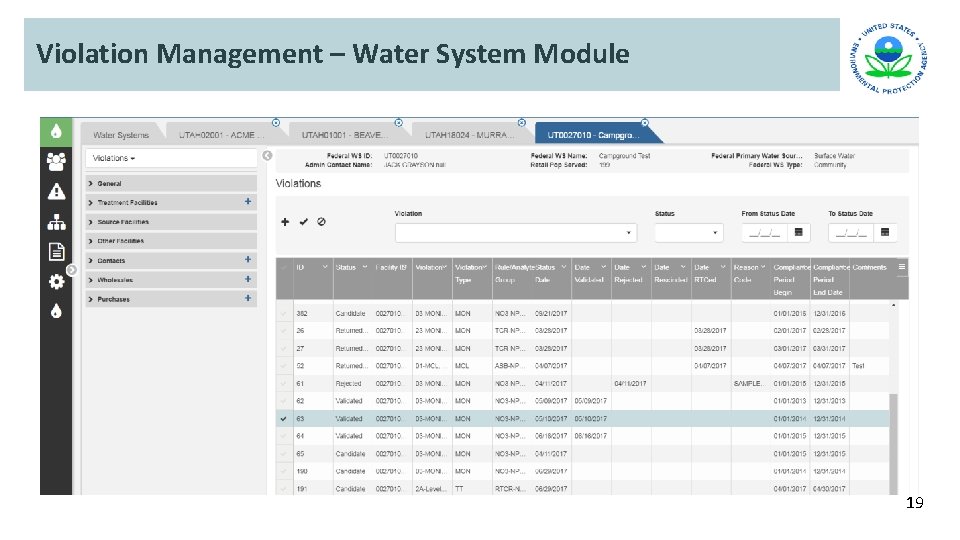Switch to the UTAH18024 - MURRA tab
The image size is (960, 540).
click(468, 135)
